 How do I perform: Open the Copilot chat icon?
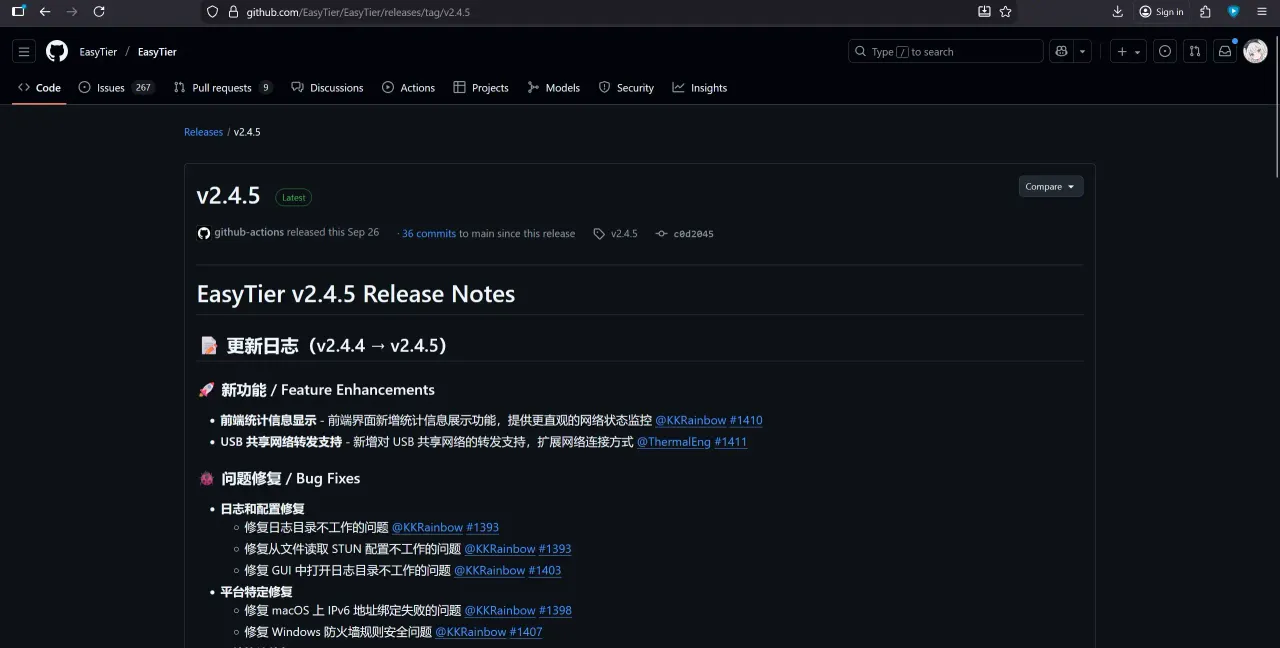1061,51
